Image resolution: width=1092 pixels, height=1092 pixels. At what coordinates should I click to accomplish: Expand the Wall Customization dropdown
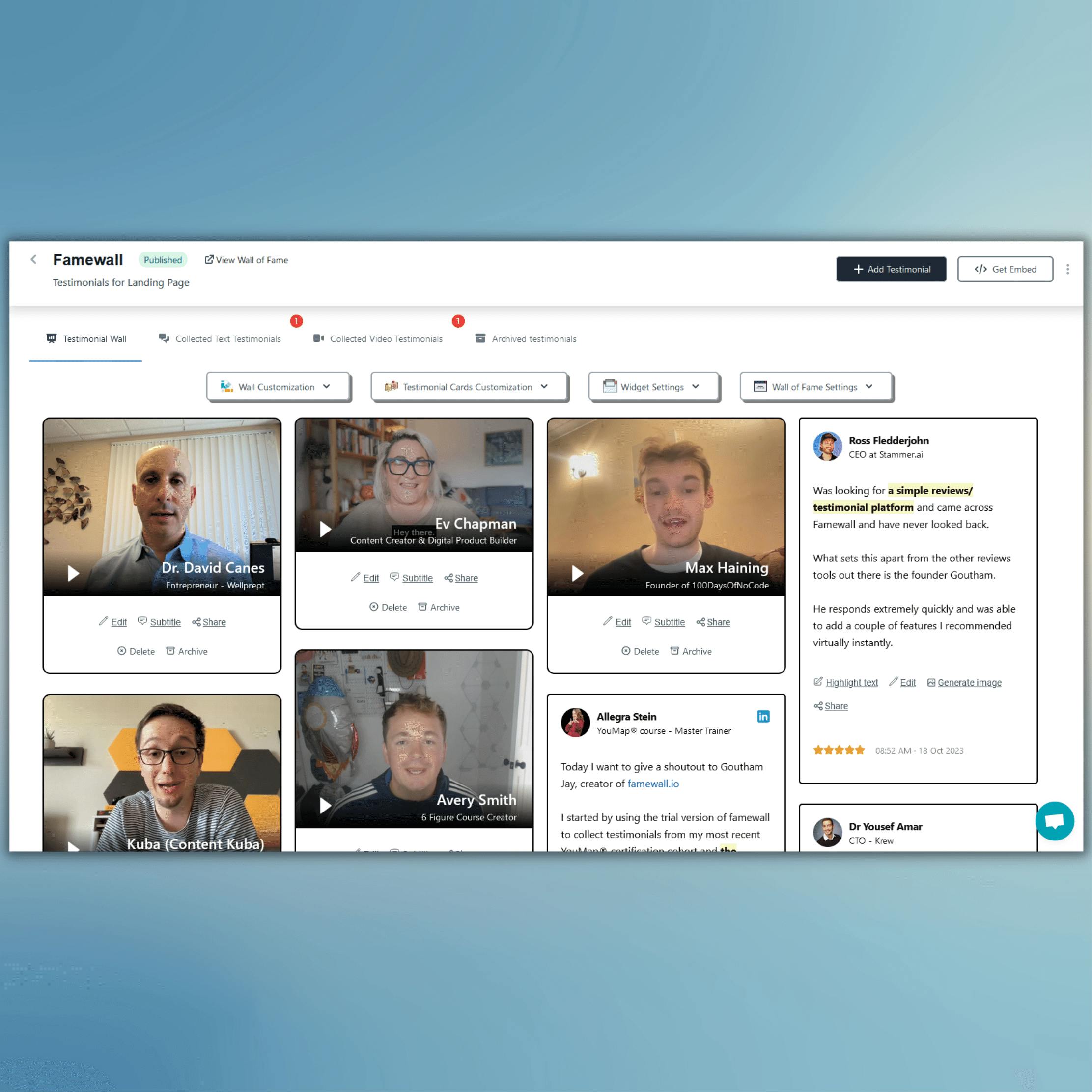pos(278,387)
